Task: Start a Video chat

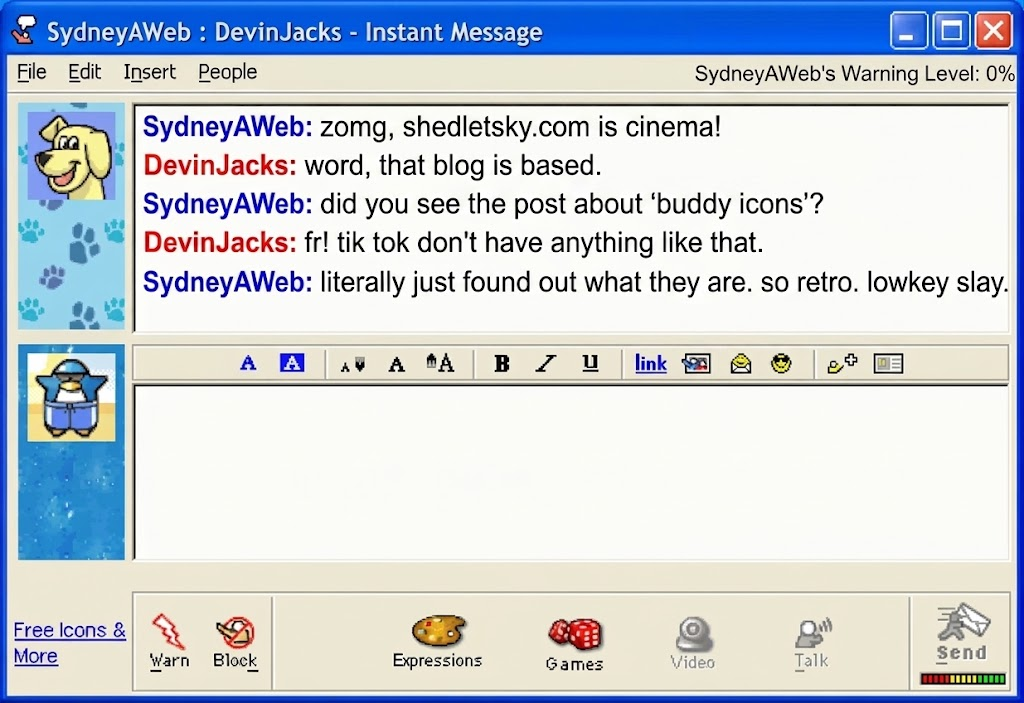Action: (693, 643)
